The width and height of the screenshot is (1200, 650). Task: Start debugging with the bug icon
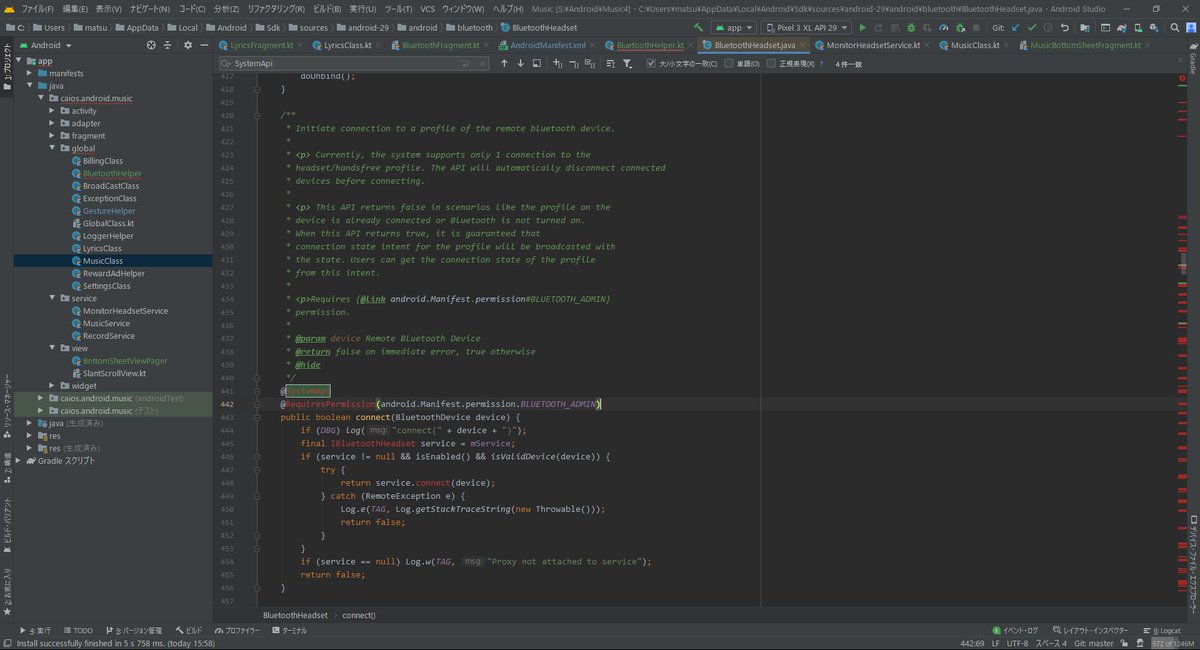[x=911, y=28]
